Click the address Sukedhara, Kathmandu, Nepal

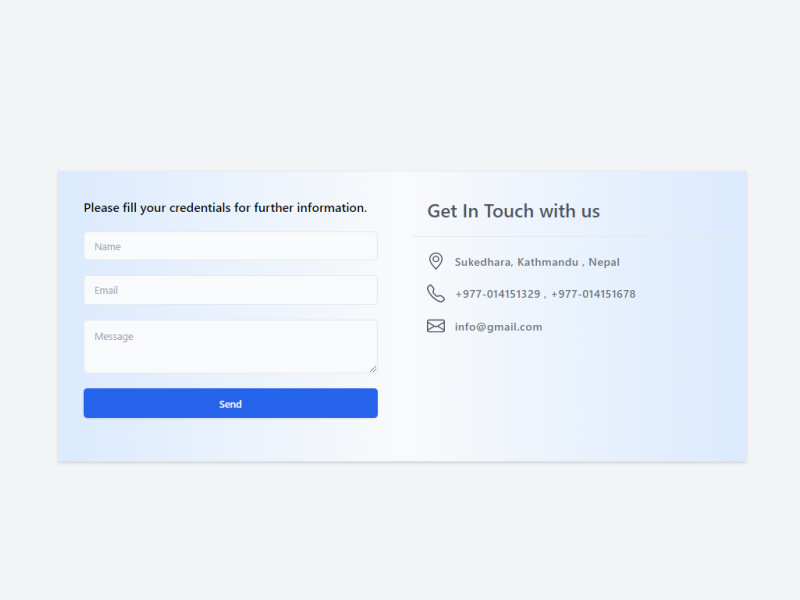click(537, 262)
